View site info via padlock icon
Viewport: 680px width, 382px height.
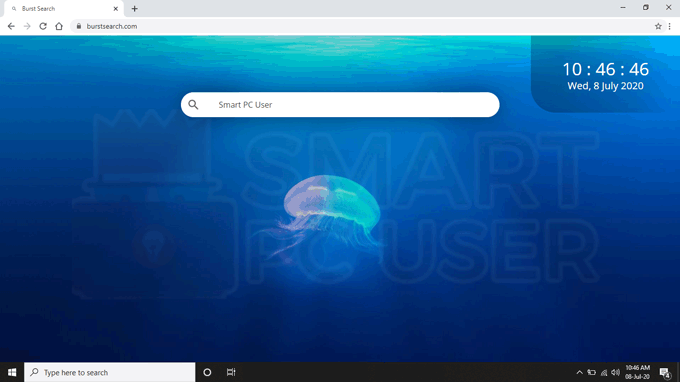pyautogui.click(x=78, y=26)
